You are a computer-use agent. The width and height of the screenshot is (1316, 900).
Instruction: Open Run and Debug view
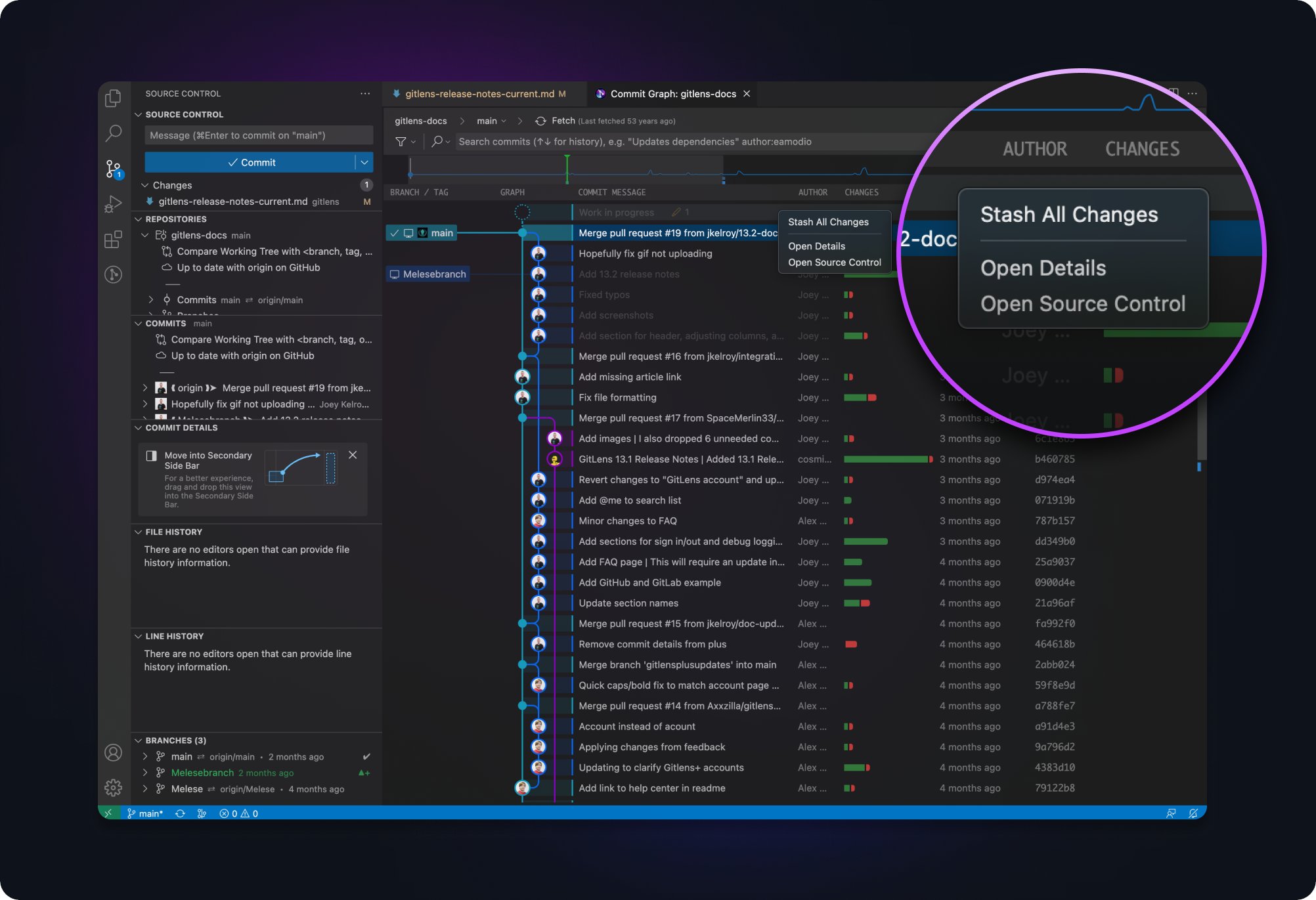[x=113, y=204]
